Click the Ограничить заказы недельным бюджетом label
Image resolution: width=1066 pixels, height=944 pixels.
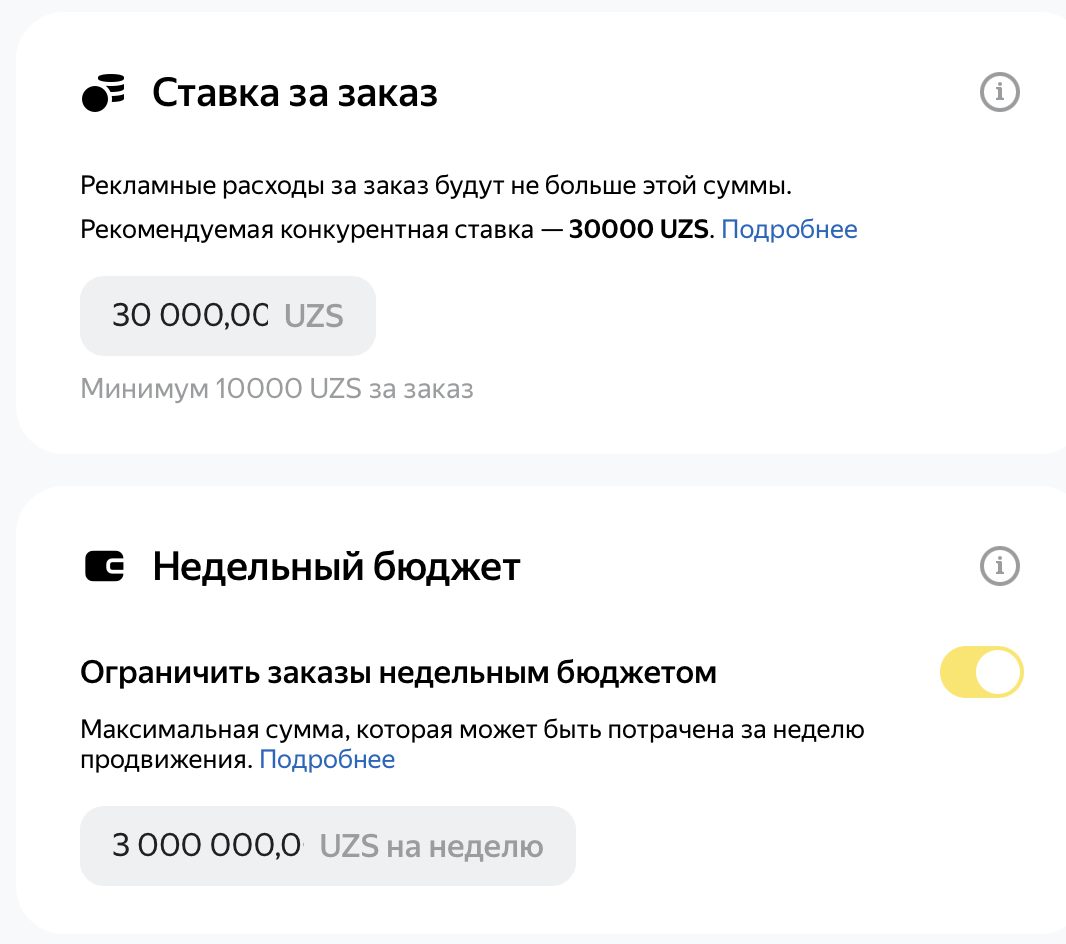398,672
